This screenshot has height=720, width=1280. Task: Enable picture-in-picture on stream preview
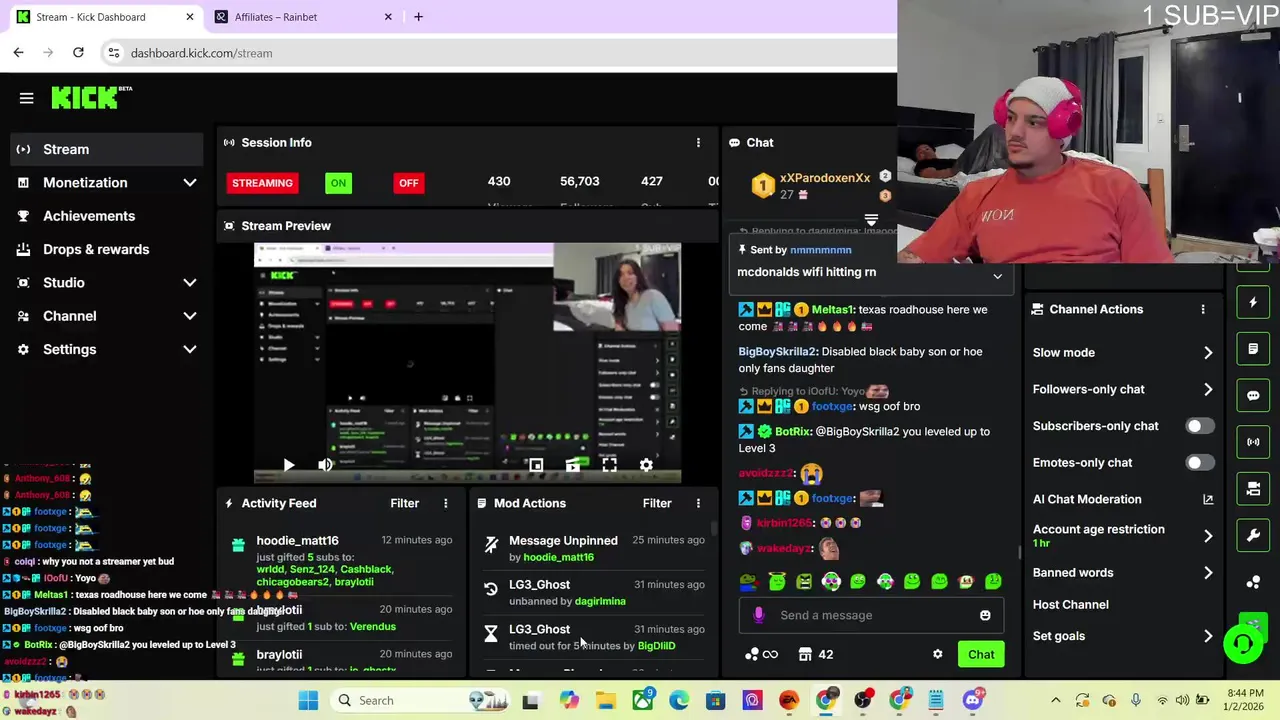point(536,465)
